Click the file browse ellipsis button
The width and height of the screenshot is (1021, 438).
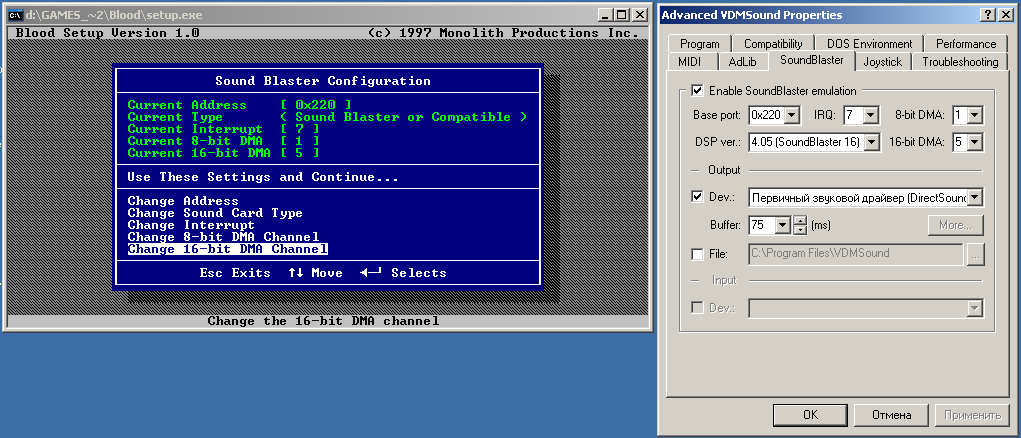click(975, 254)
